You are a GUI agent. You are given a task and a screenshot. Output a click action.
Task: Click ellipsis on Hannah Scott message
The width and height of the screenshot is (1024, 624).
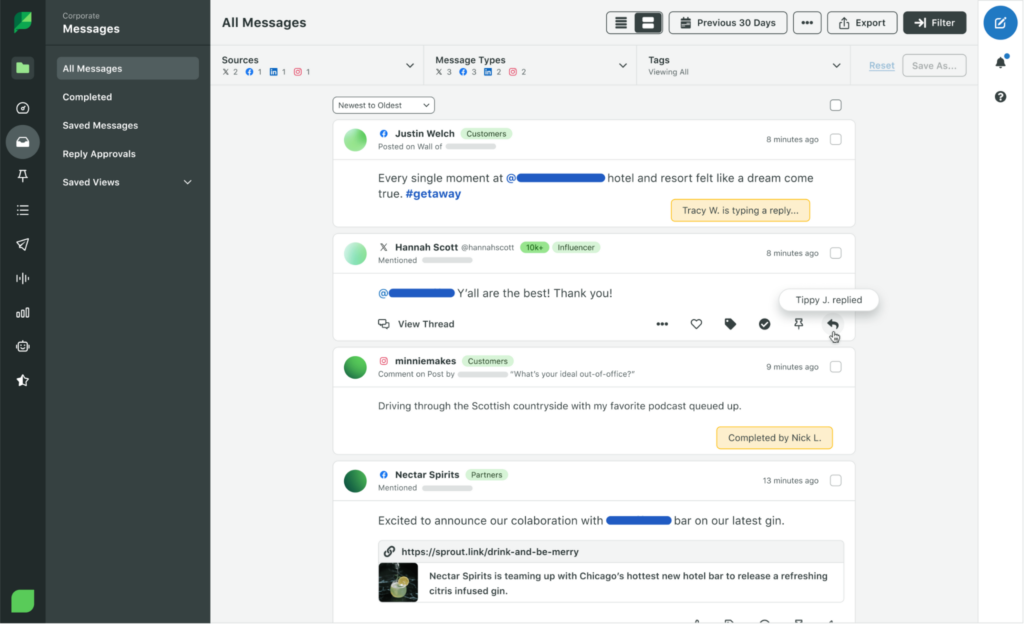pos(662,324)
